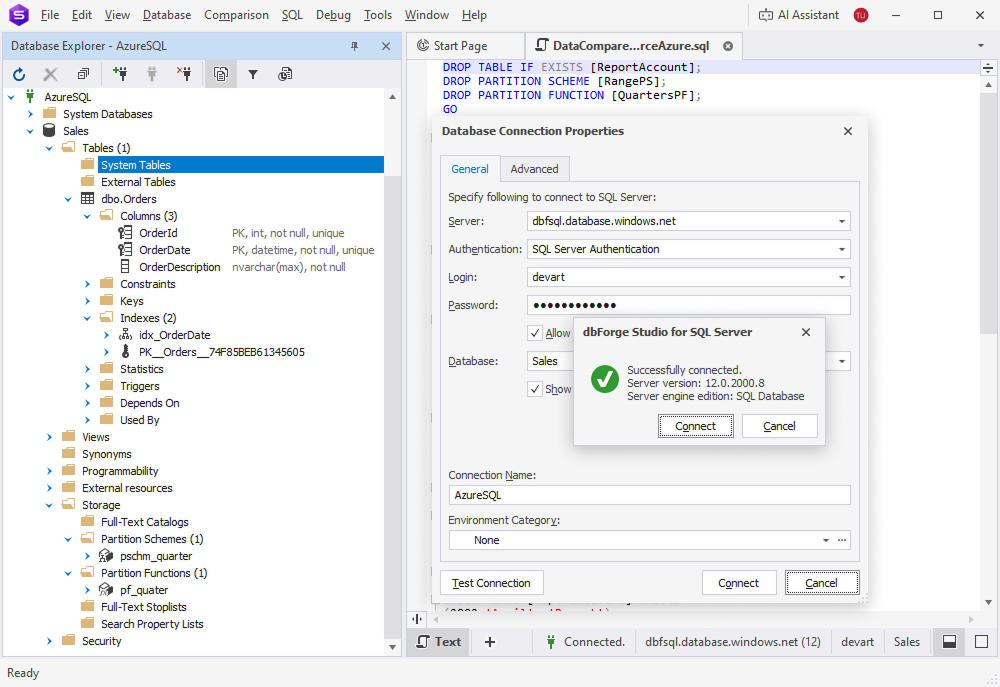The height and width of the screenshot is (687, 1000).
Task: Click Cancel in the success message box
Action: coord(779,426)
